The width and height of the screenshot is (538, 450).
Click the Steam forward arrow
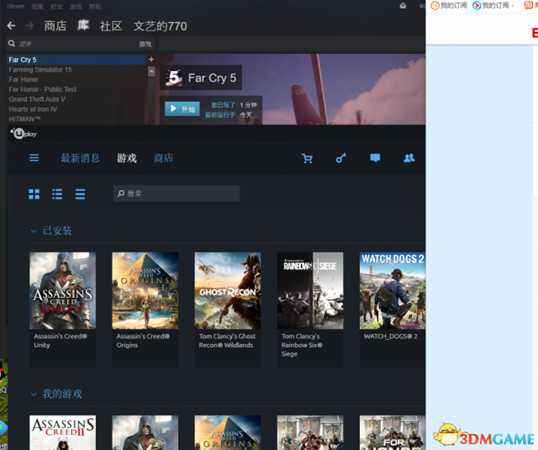pyautogui.click(x=30, y=26)
